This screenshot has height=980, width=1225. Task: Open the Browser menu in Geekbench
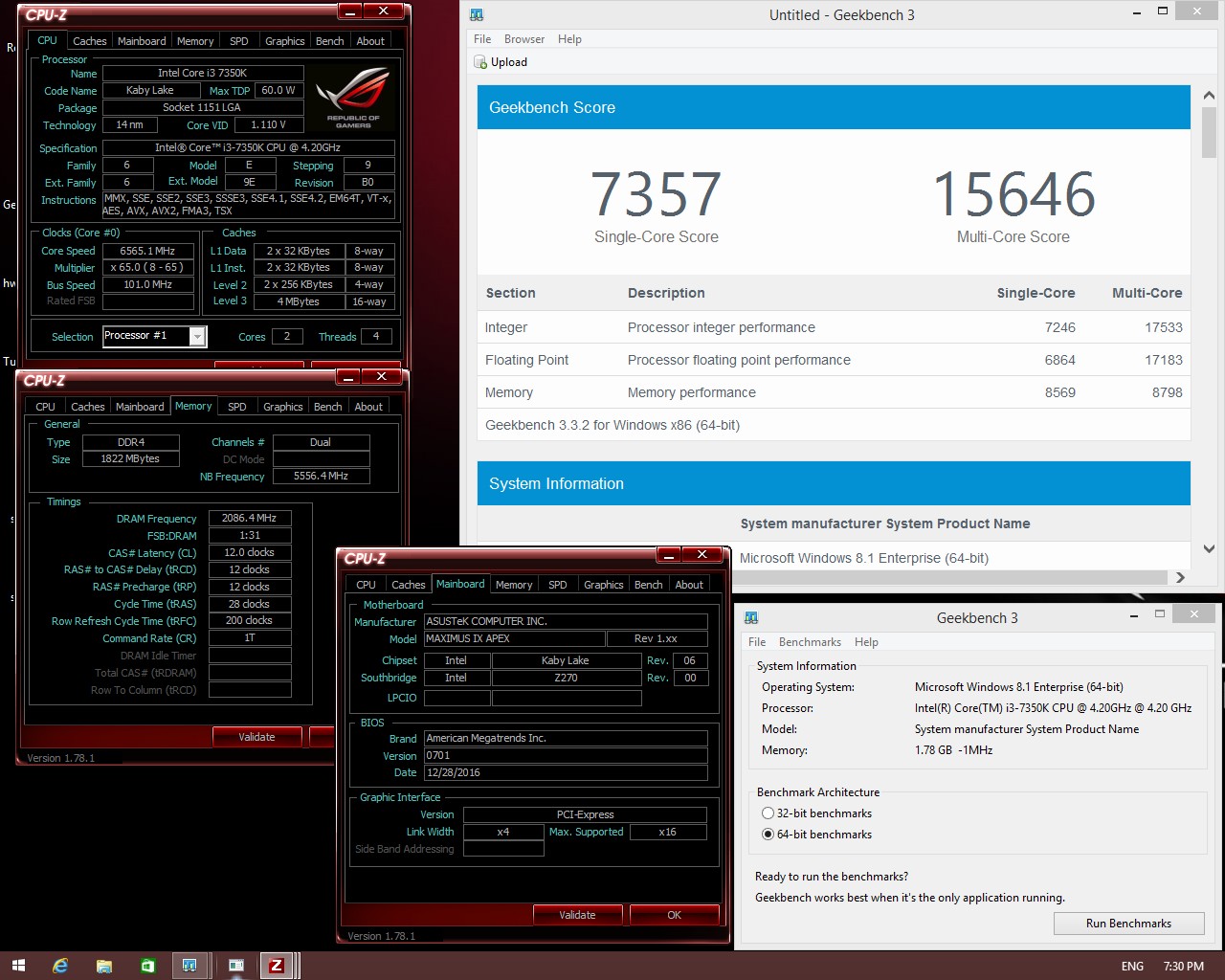pyautogui.click(x=524, y=39)
